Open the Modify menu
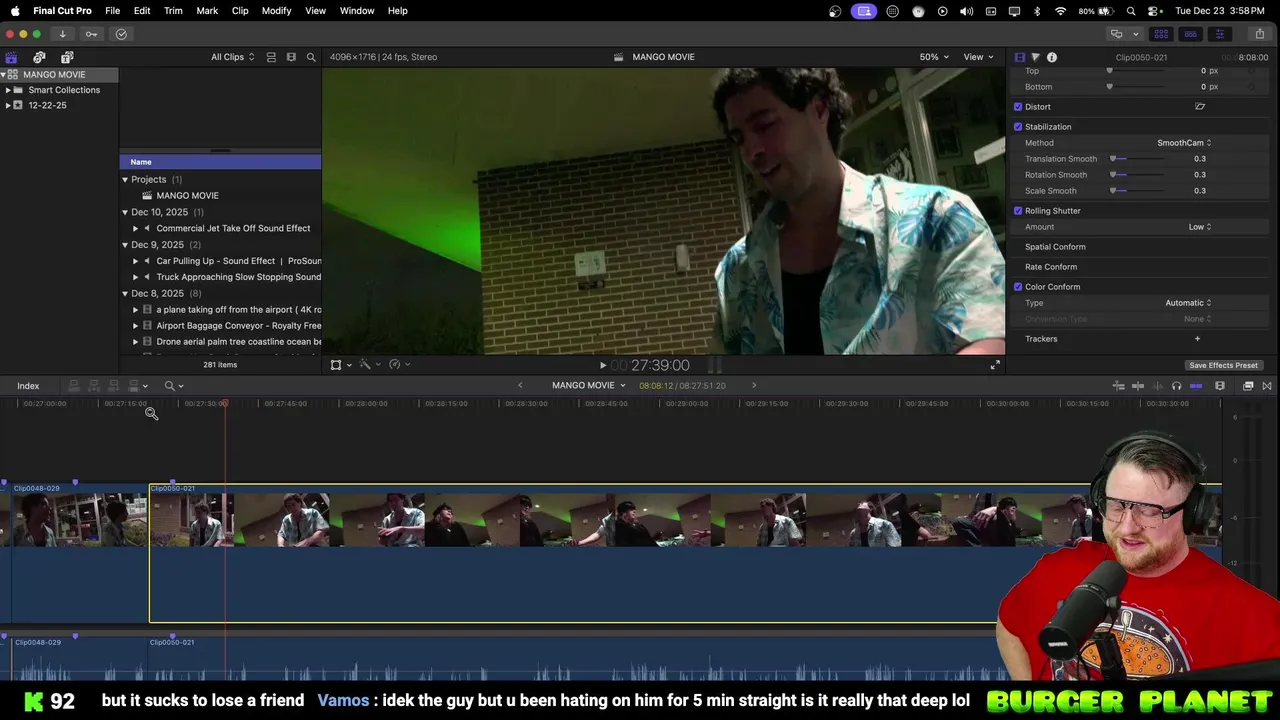 tap(276, 11)
